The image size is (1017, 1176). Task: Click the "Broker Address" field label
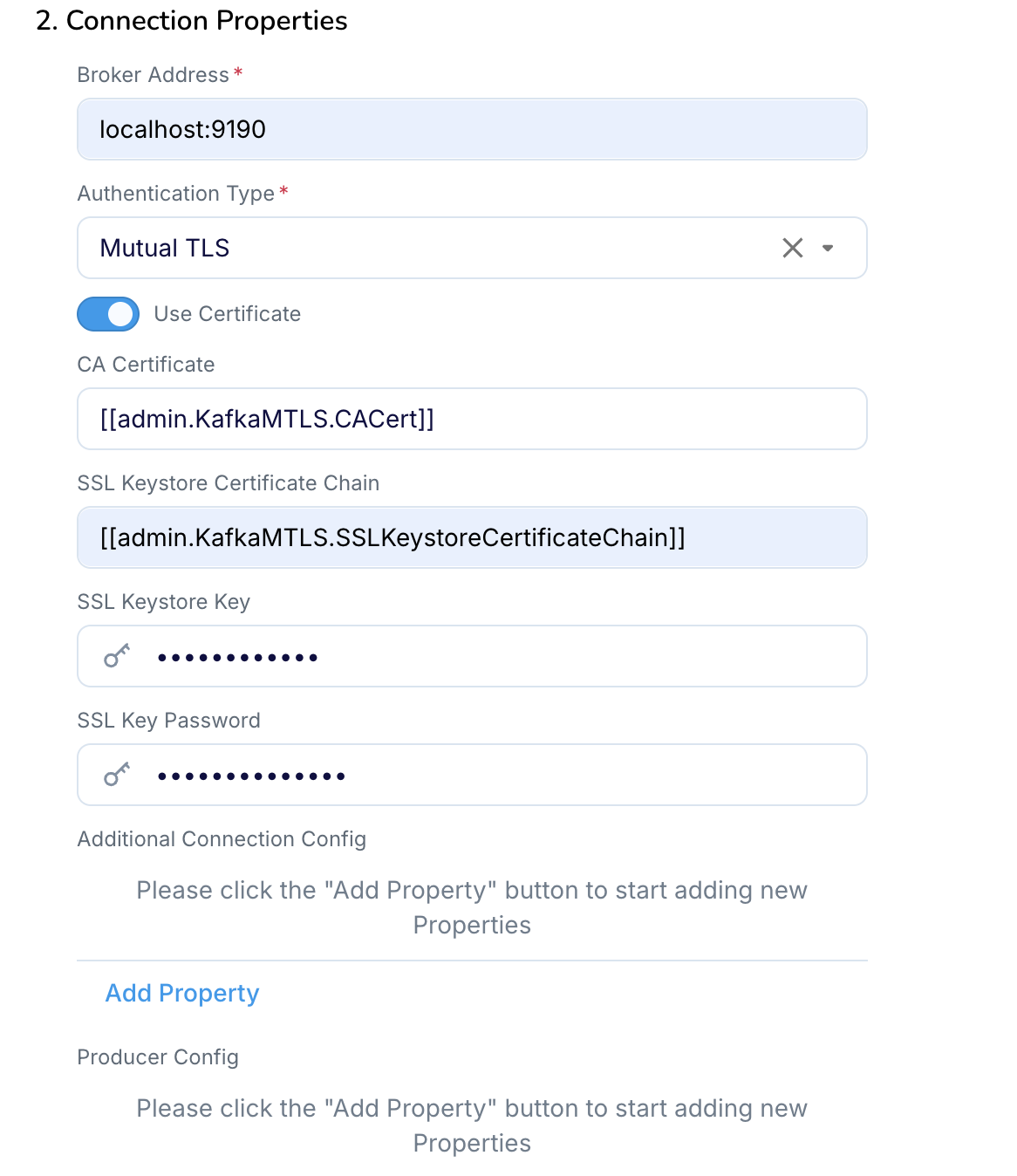(153, 75)
